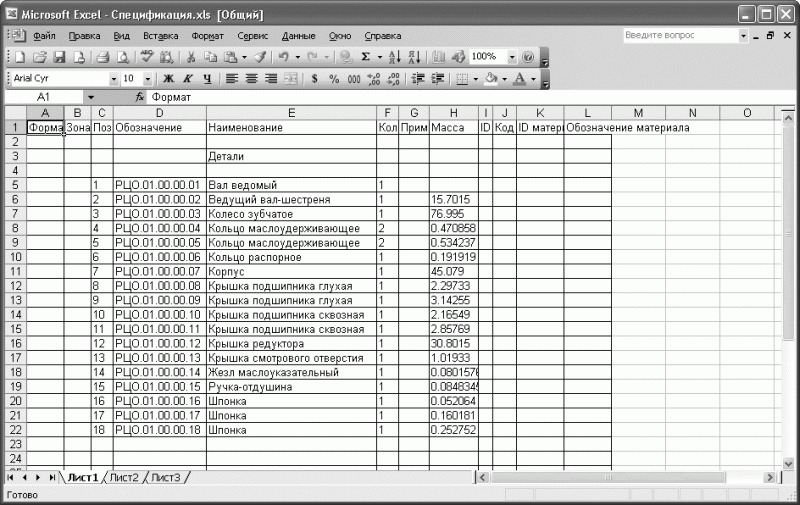The height and width of the screenshot is (505, 800).
Task: Click the fx Insert Function button
Action: pyautogui.click(x=139, y=97)
